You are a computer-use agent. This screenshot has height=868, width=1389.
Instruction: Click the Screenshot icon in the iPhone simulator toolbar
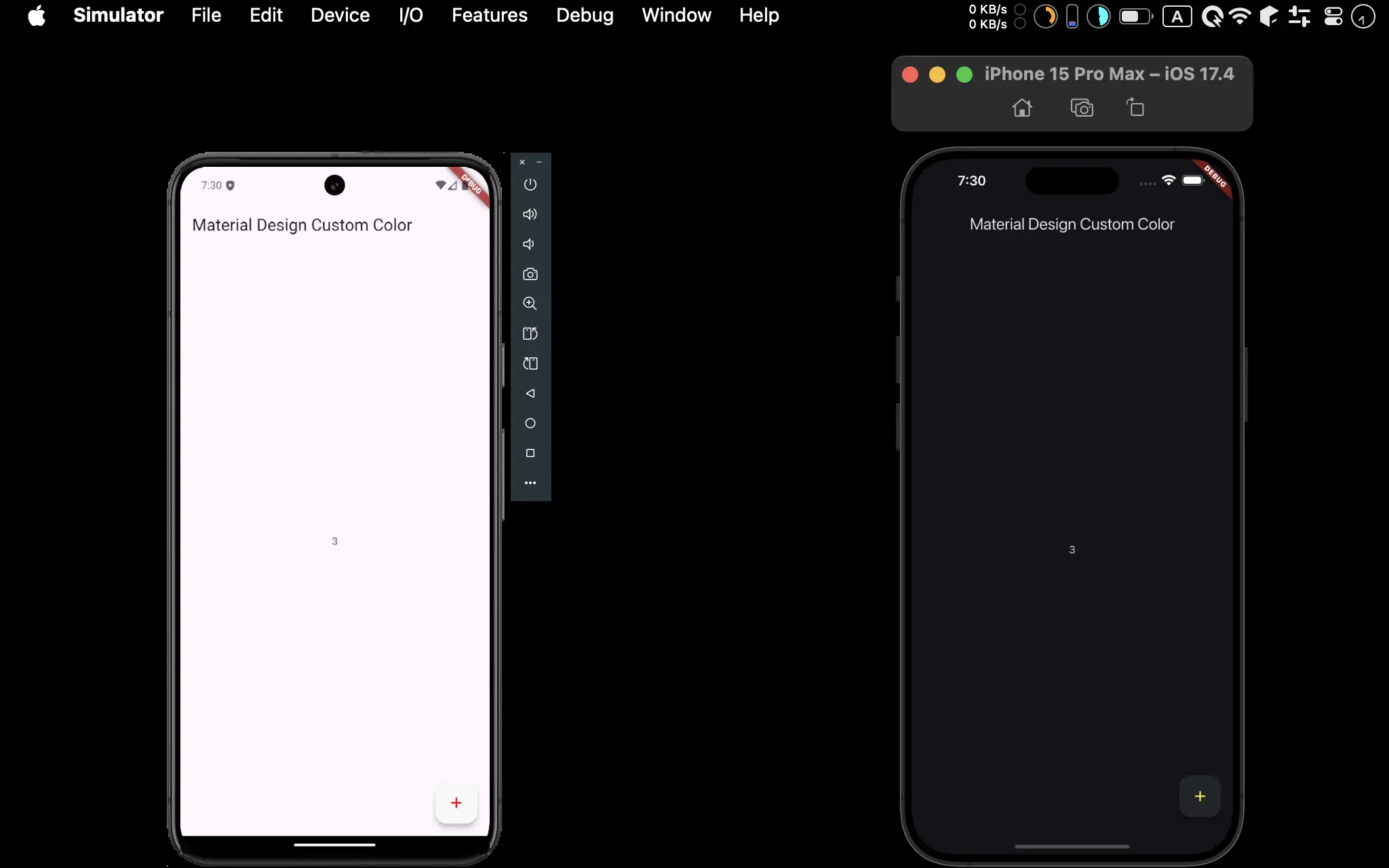point(1082,108)
